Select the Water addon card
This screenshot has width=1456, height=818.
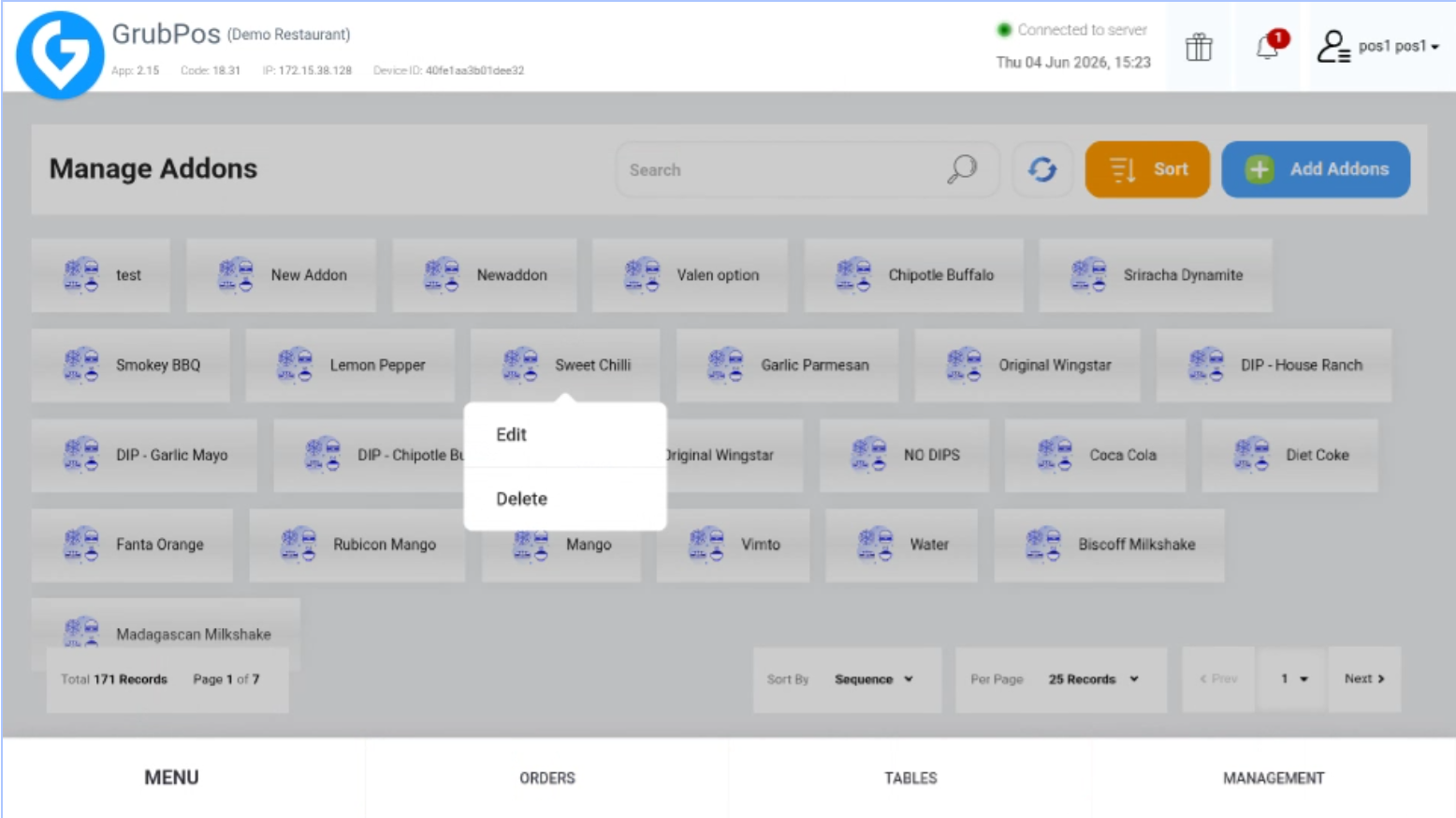pyautogui.click(x=899, y=545)
